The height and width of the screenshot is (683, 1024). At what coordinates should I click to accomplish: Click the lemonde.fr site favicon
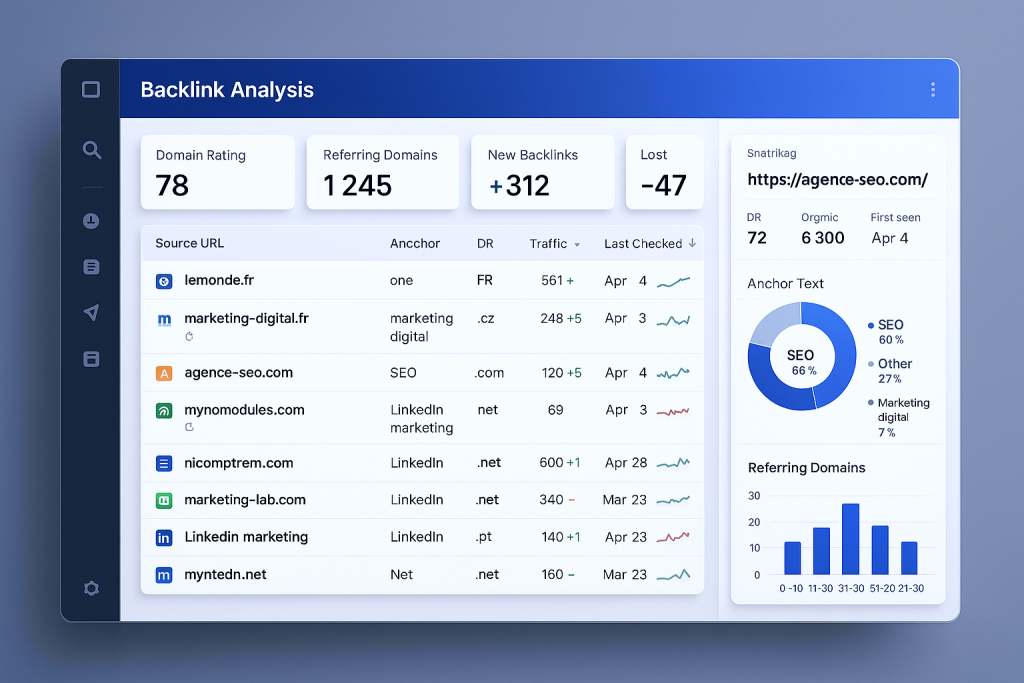click(x=164, y=281)
